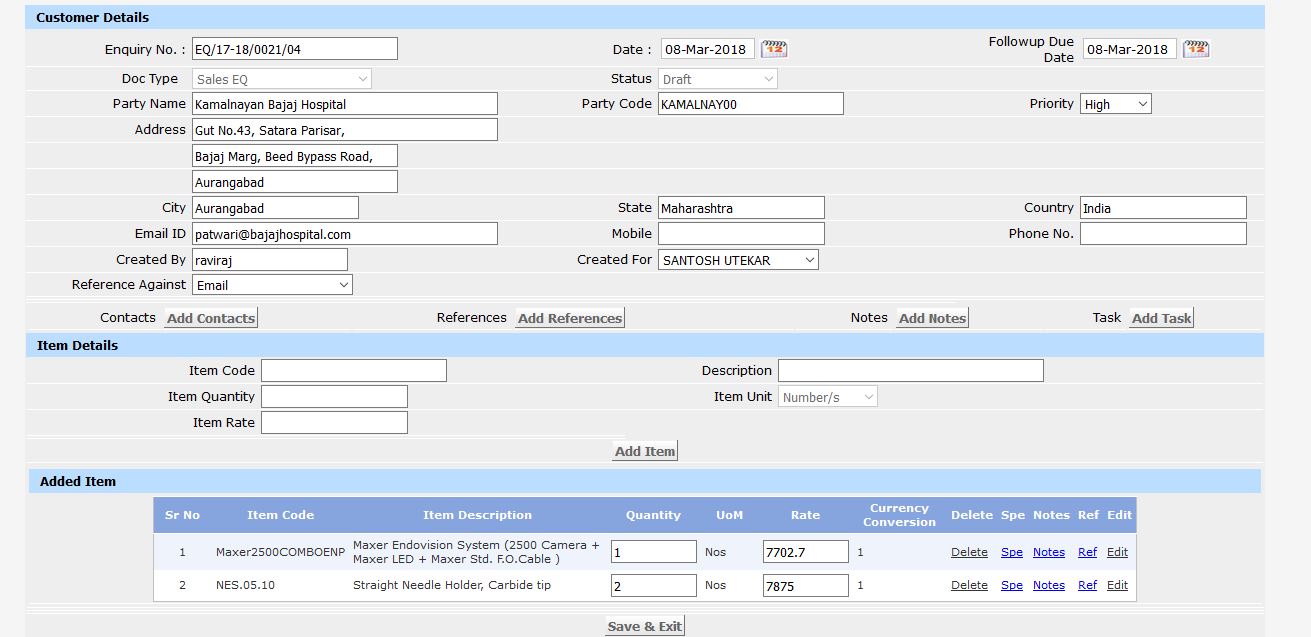
Task: Open the Followup Due Date calendar icon
Action: click(x=1196, y=49)
